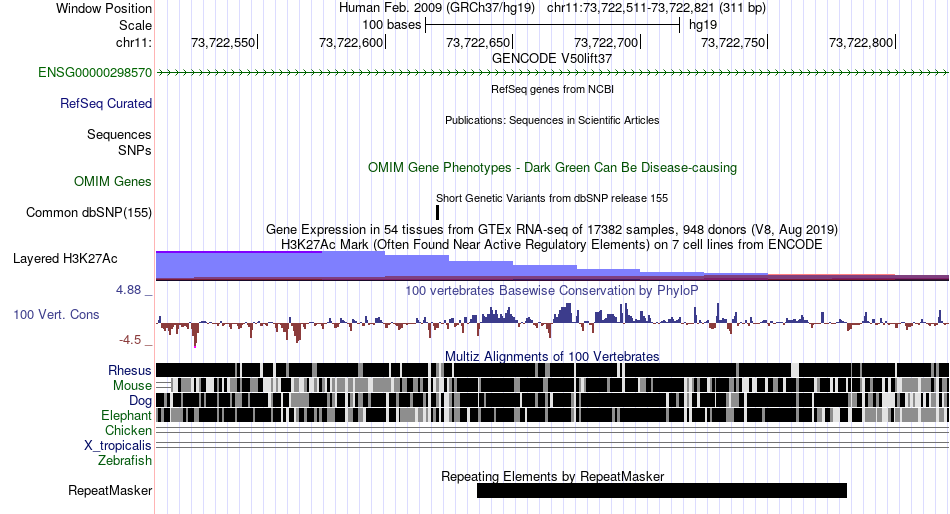950x514 pixels.
Task: Click the Window Position label
Action: 104,8
